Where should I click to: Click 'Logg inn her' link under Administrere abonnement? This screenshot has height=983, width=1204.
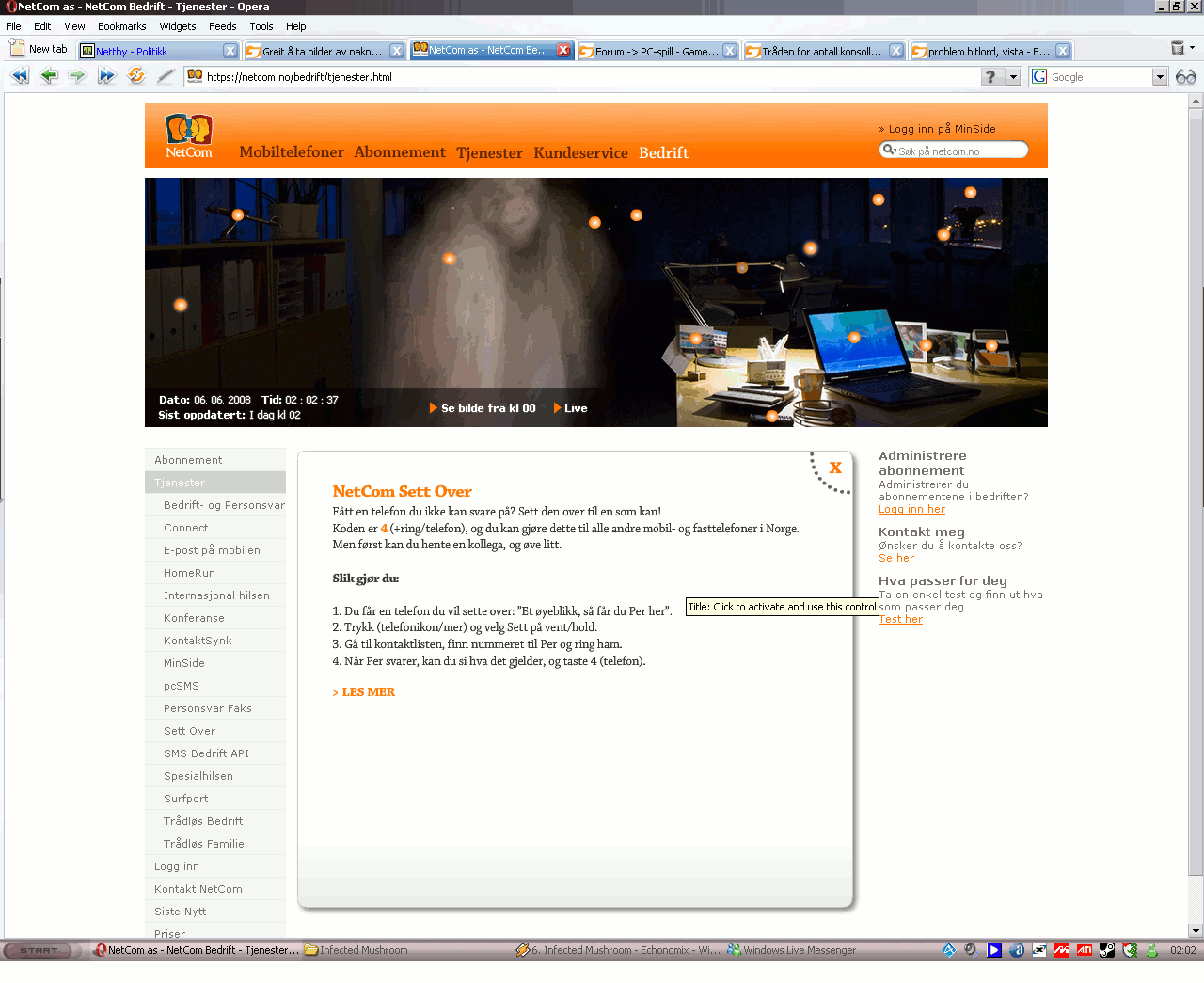[911, 509]
